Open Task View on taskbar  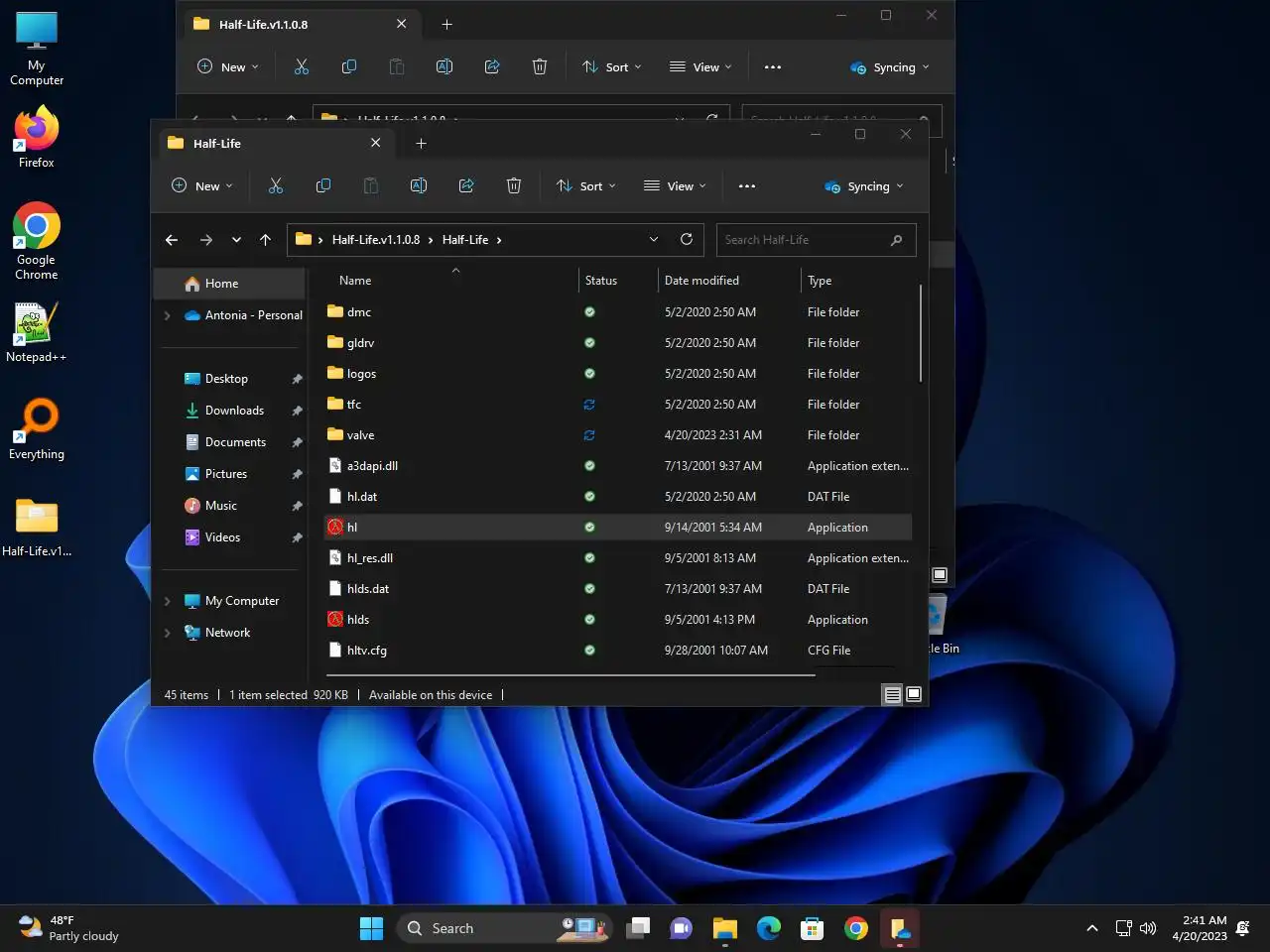tap(638, 928)
